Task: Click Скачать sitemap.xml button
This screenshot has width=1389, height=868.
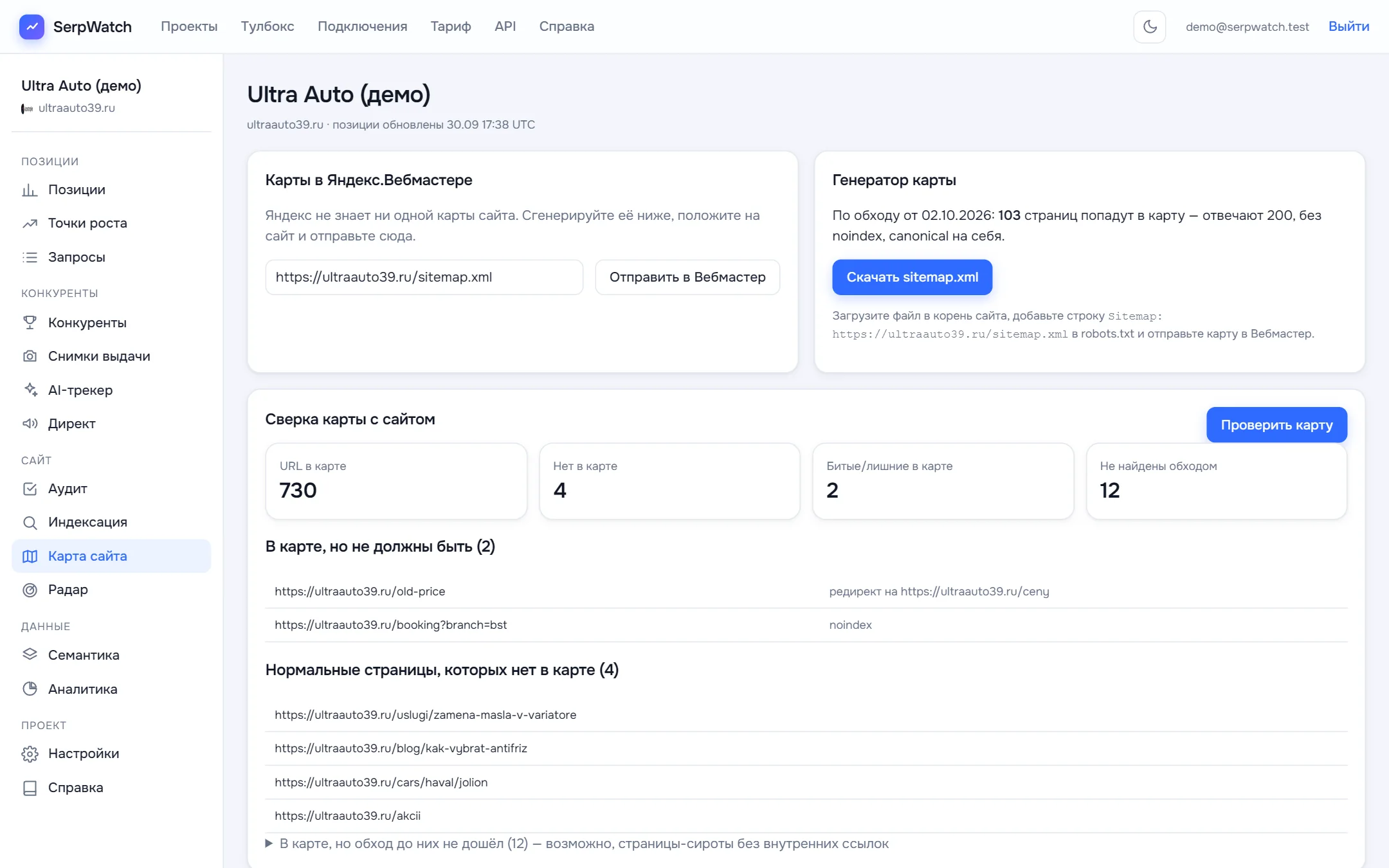Action: pyautogui.click(x=912, y=277)
